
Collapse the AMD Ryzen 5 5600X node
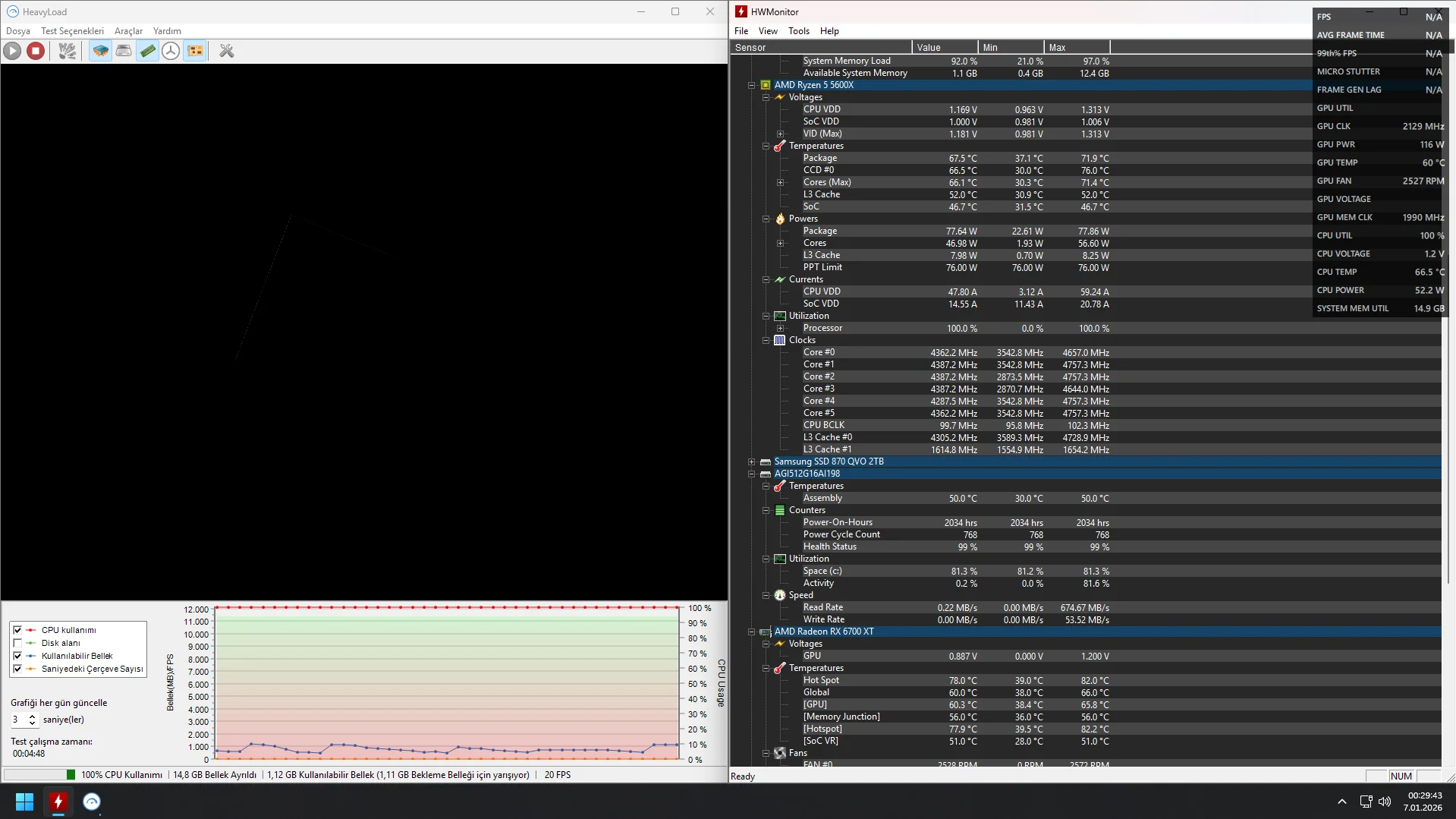[751, 85]
